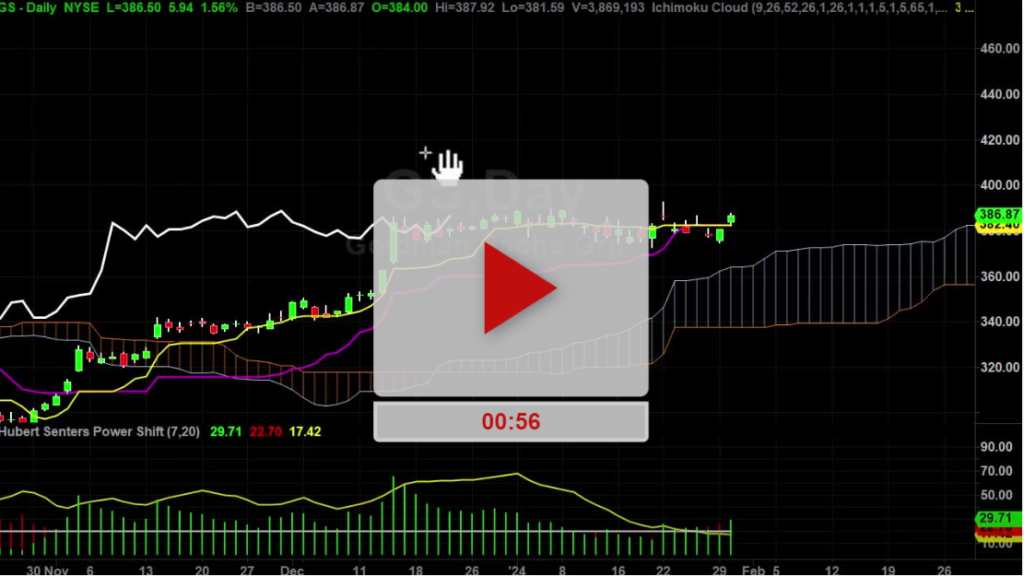1024x576 pixels.
Task: Click the 00:56 video duration label
Action: [x=511, y=422]
